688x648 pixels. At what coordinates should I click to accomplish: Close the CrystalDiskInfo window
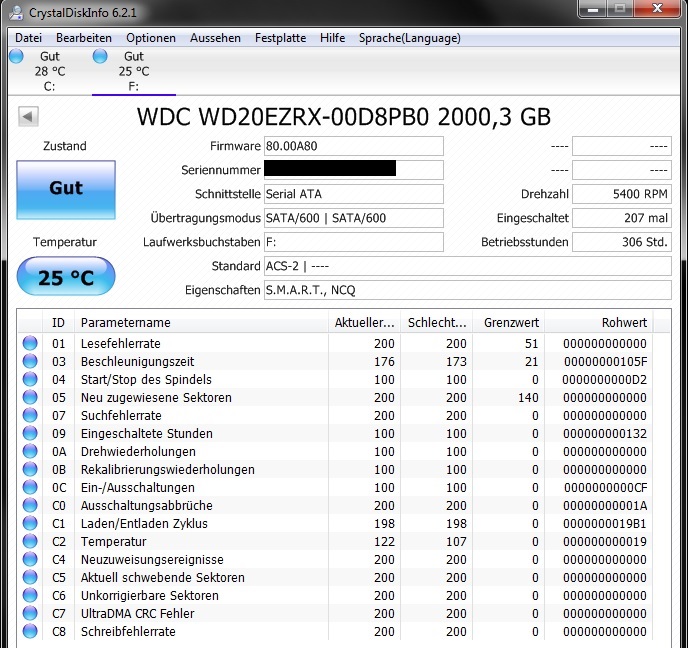coord(657,8)
